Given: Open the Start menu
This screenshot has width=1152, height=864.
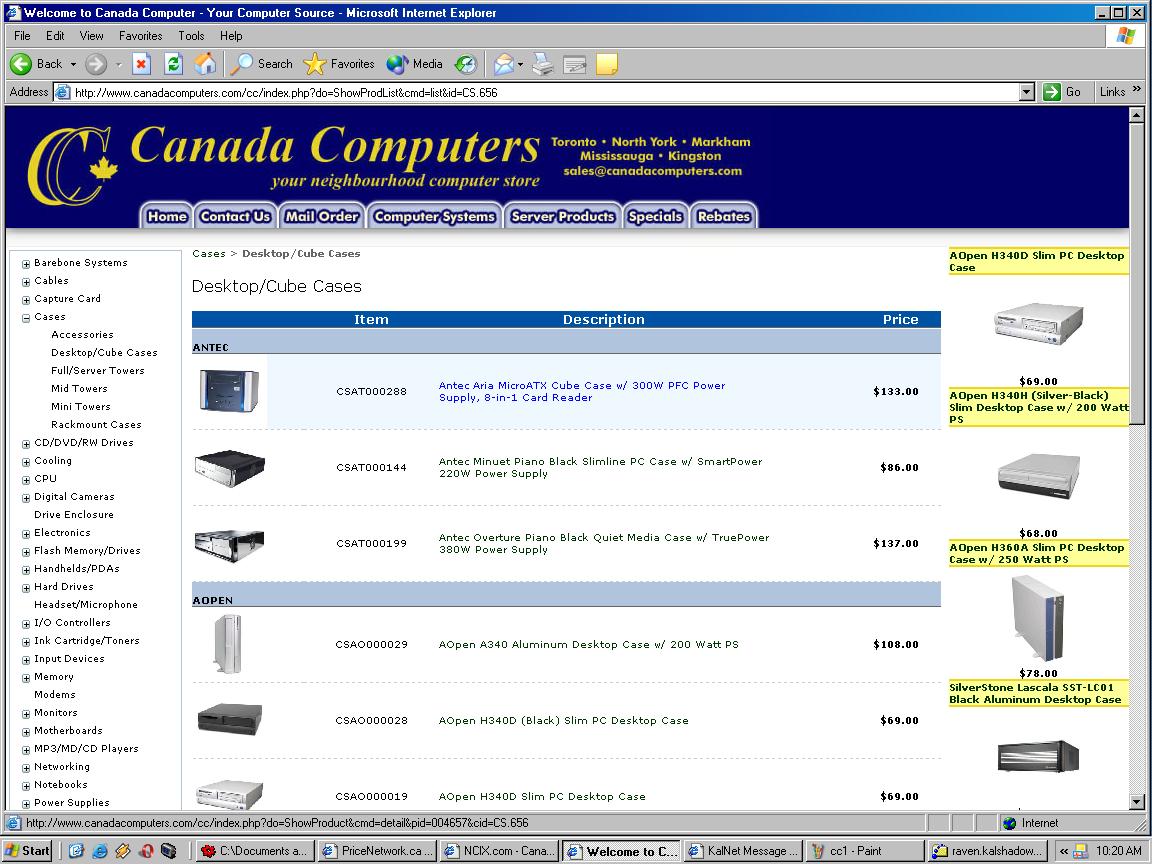Looking at the screenshot, I should point(28,851).
